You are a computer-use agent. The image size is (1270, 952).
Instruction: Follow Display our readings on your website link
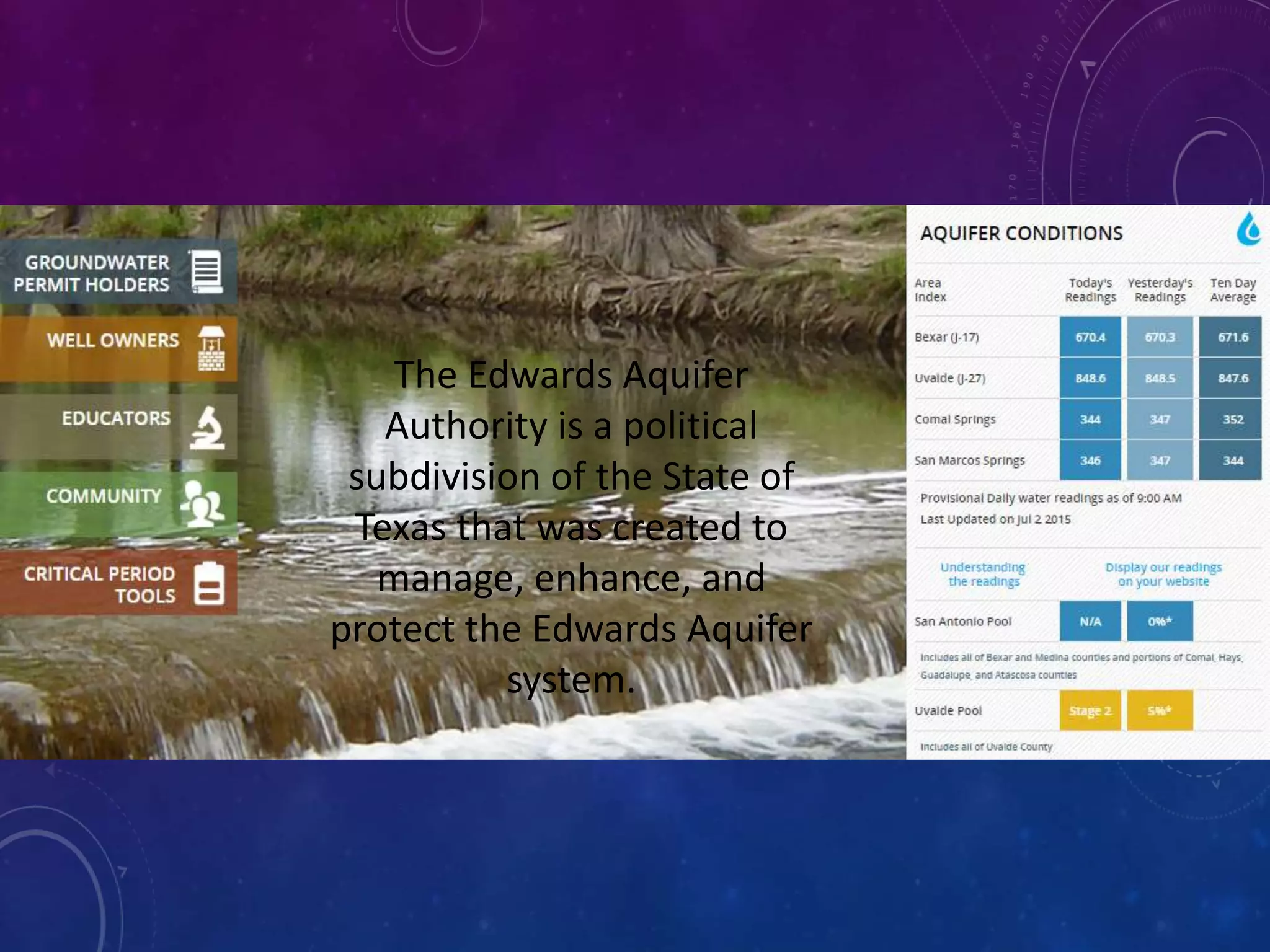click(x=1163, y=575)
